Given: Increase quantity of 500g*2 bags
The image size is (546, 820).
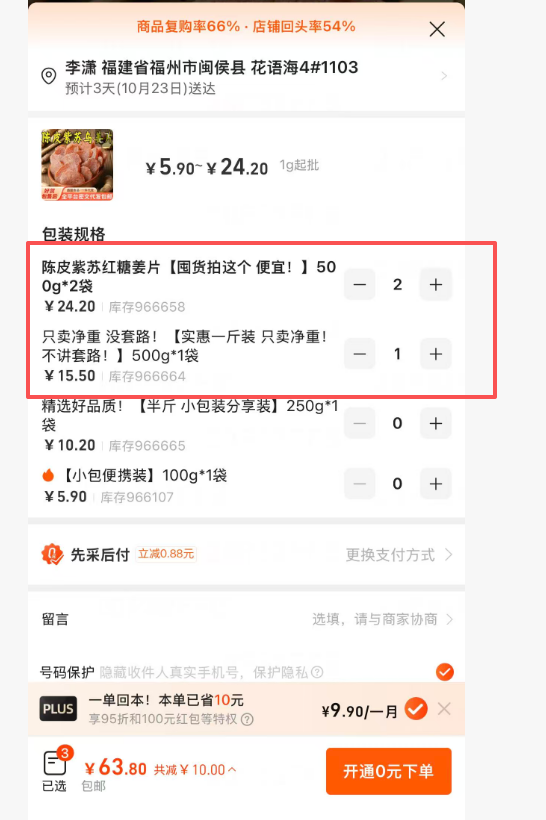Looking at the screenshot, I should pos(436,284).
